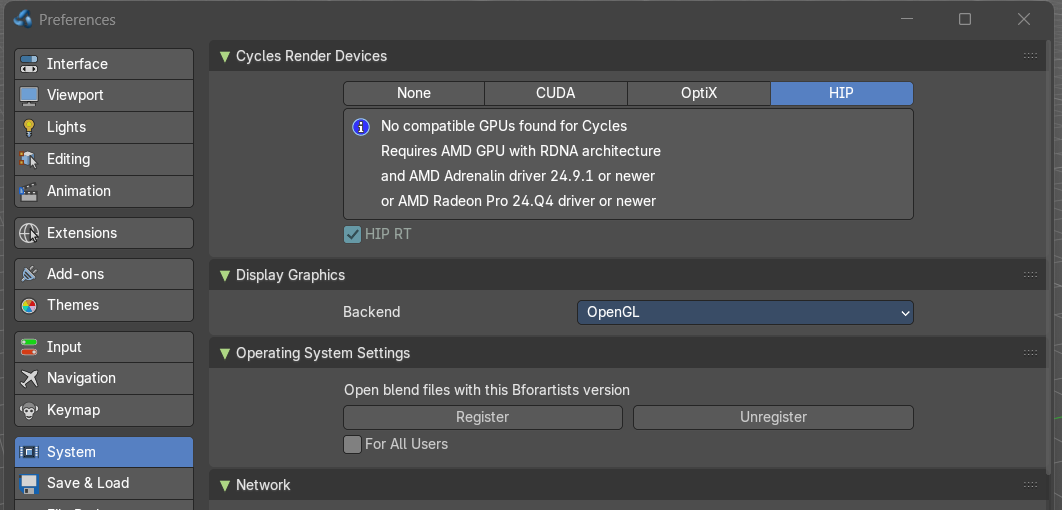Toggle the HIP RT checkbox
Screen dimensions: 1062x510
pos(352,234)
